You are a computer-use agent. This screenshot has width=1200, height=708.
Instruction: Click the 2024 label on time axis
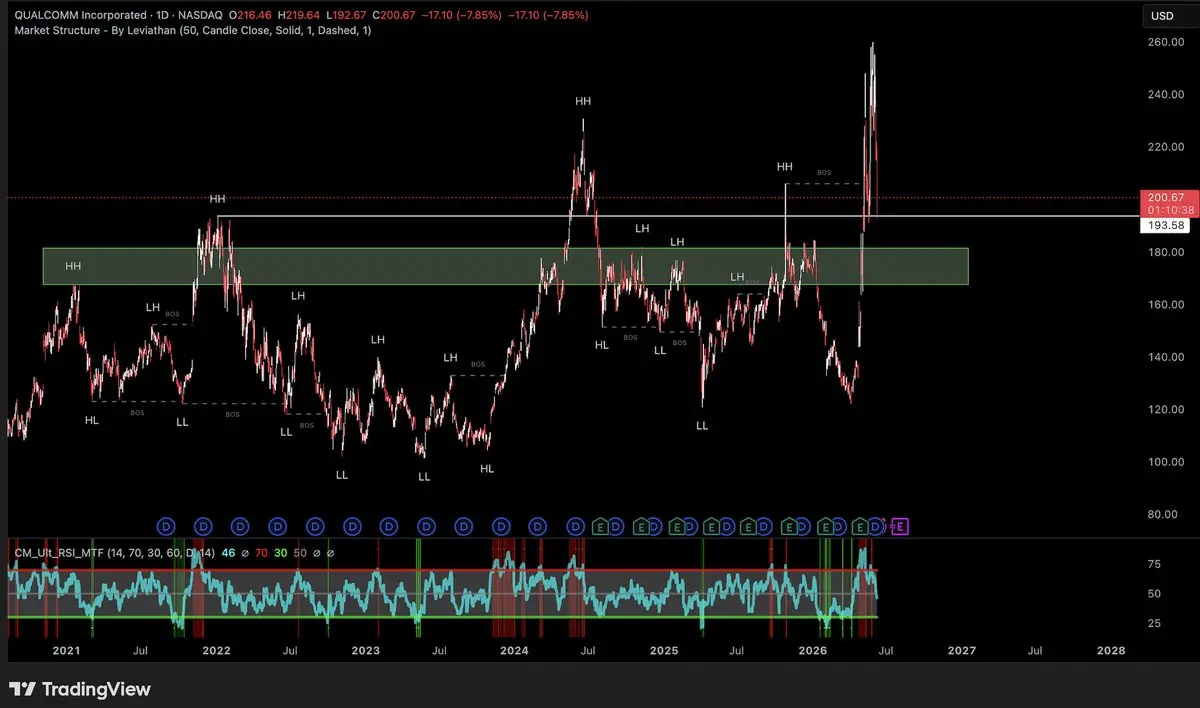515,651
